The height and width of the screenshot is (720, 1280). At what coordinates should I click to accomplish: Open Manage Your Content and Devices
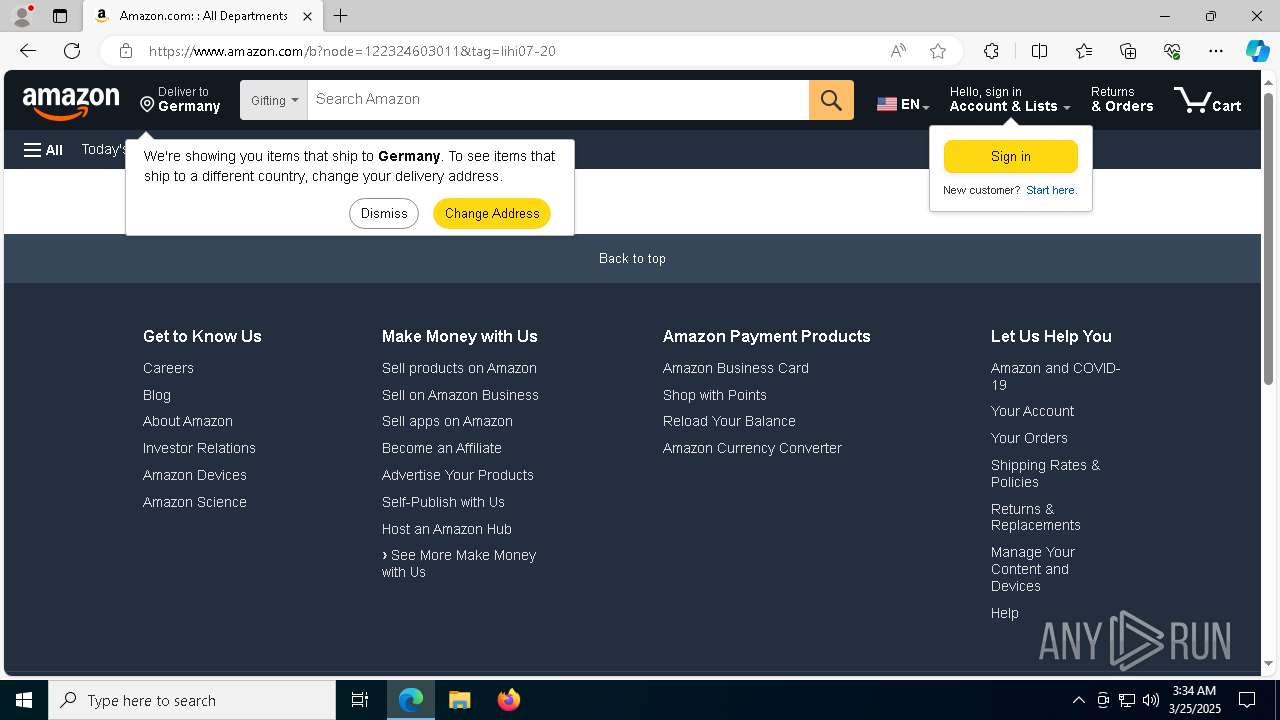tap(1033, 569)
